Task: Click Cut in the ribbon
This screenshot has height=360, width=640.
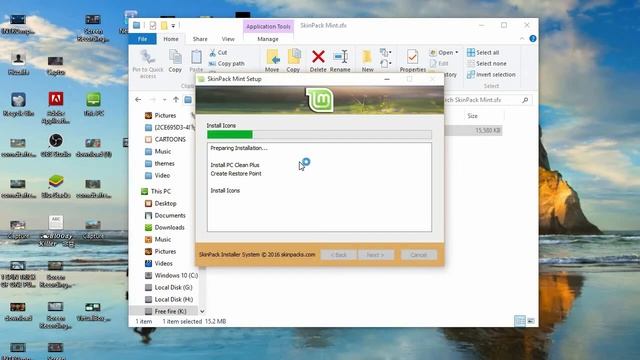Action: coord(218,53)
